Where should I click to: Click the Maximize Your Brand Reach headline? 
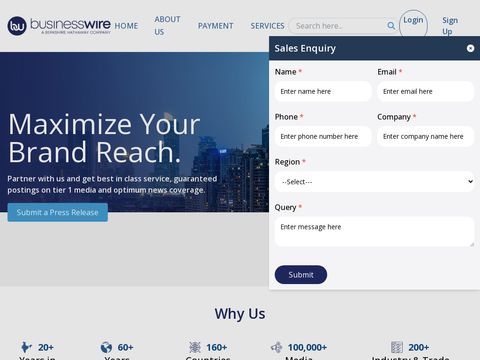click(x=104, y=138)
